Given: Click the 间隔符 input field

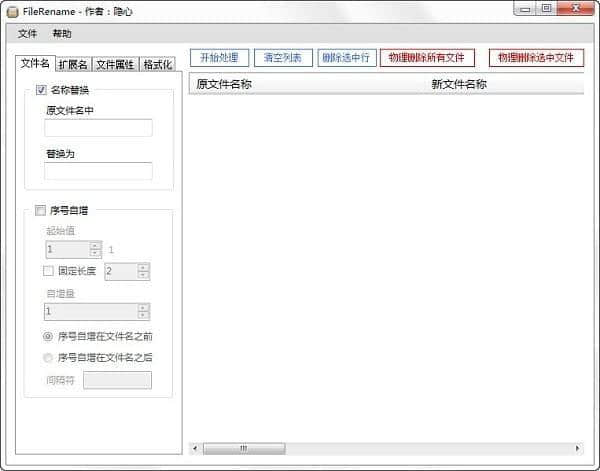Looking at the screenshot, I should click(117, 380).
